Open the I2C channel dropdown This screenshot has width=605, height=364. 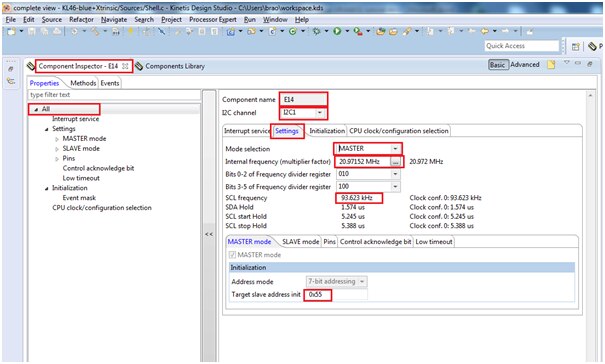319,113
